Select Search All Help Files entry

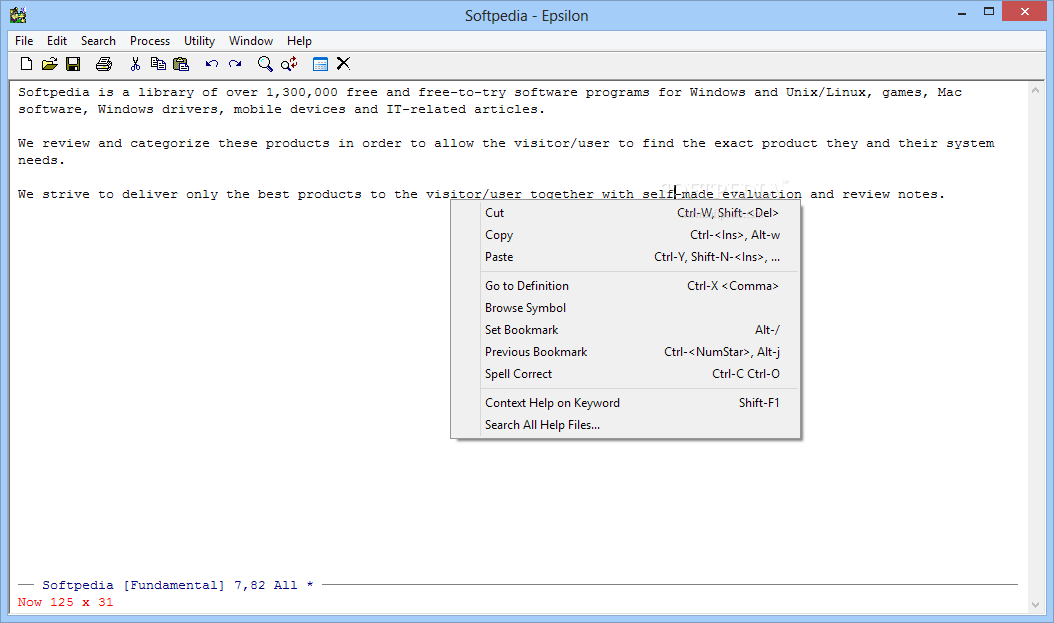625,425
